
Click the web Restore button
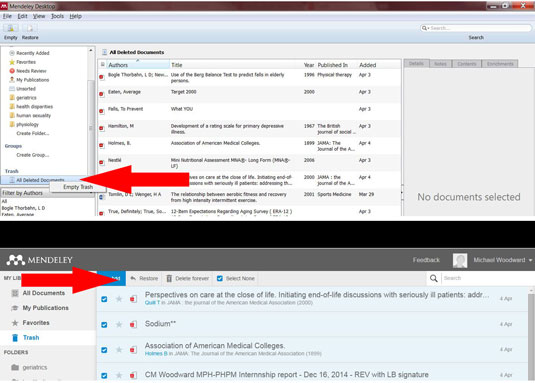click(144, 278)
